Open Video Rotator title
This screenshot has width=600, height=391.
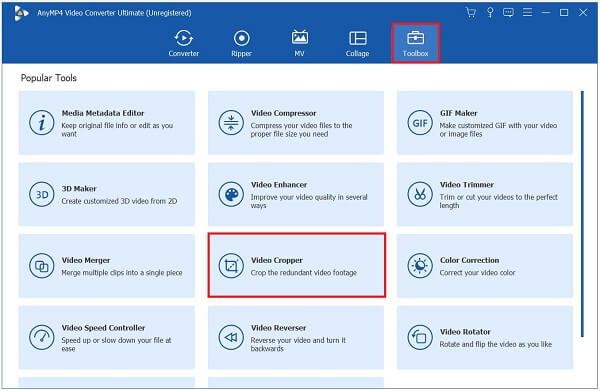pyautogui.click(x=465, y=332)
